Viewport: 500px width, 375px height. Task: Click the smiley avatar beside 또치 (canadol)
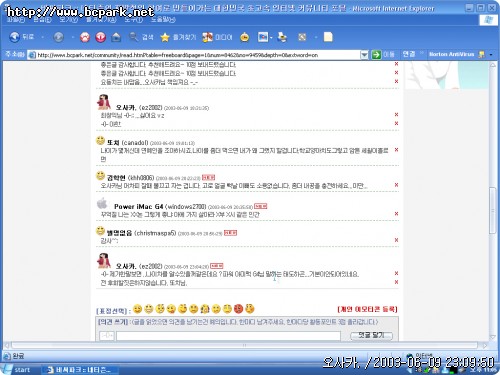pos(100,140)
